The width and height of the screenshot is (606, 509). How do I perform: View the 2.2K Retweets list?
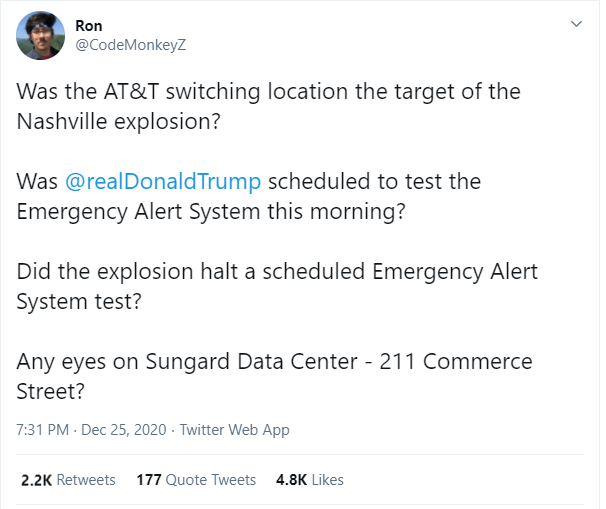(x=68, y=480)
